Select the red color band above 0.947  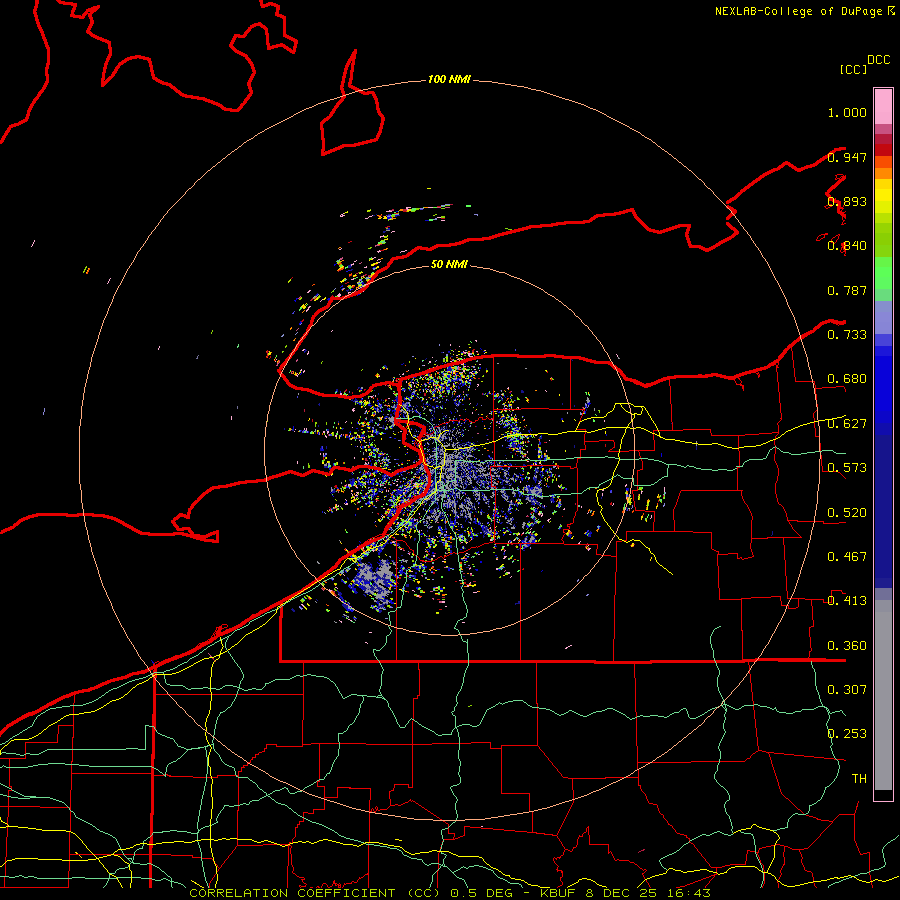click(883, 150)
